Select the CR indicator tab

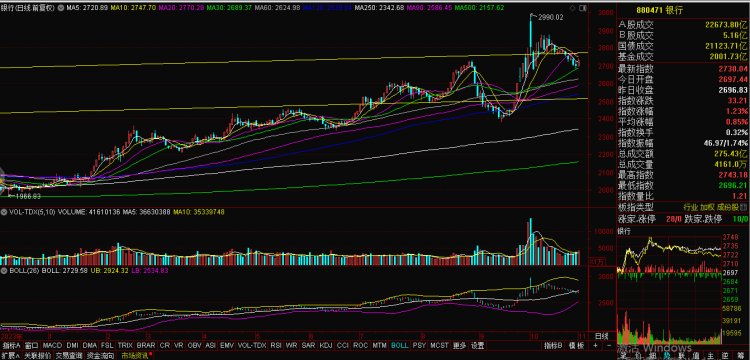[x=165, y=345]
